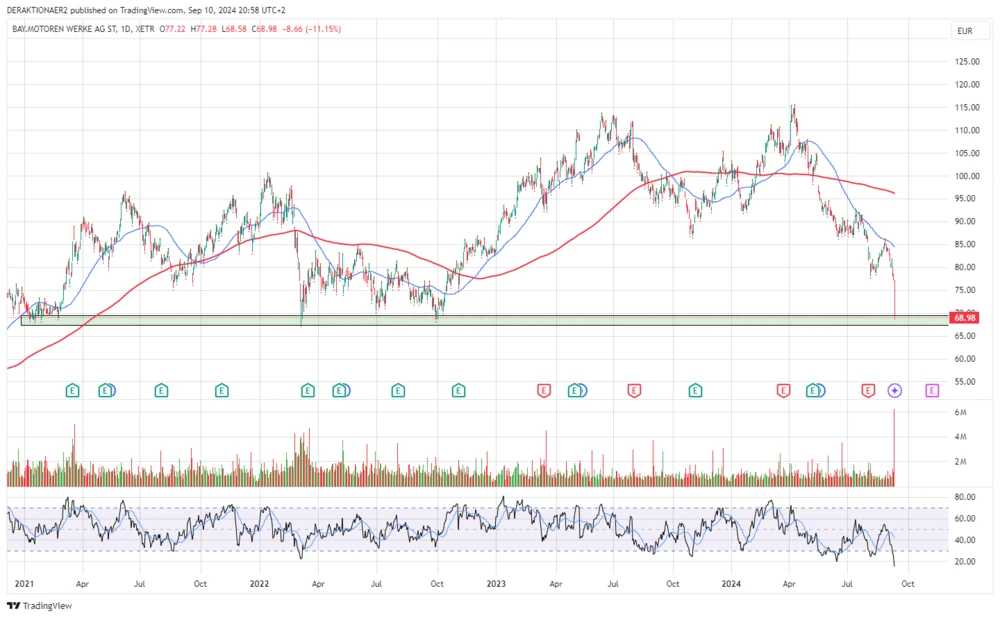The width and height of the screenshot is (1000, 618).
Task: Click the red 68.98 price label
Action: (x=966, y=317)
